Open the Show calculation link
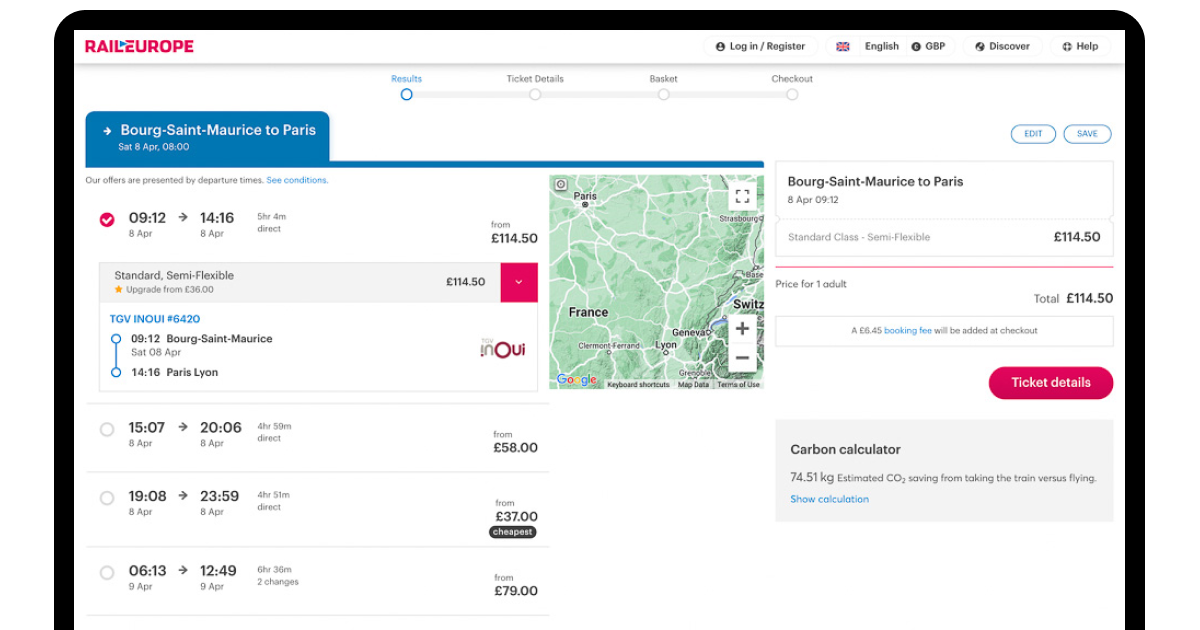Image resolution: width=1200 pixels, height=630 pixels. click(x=829, y=499)
